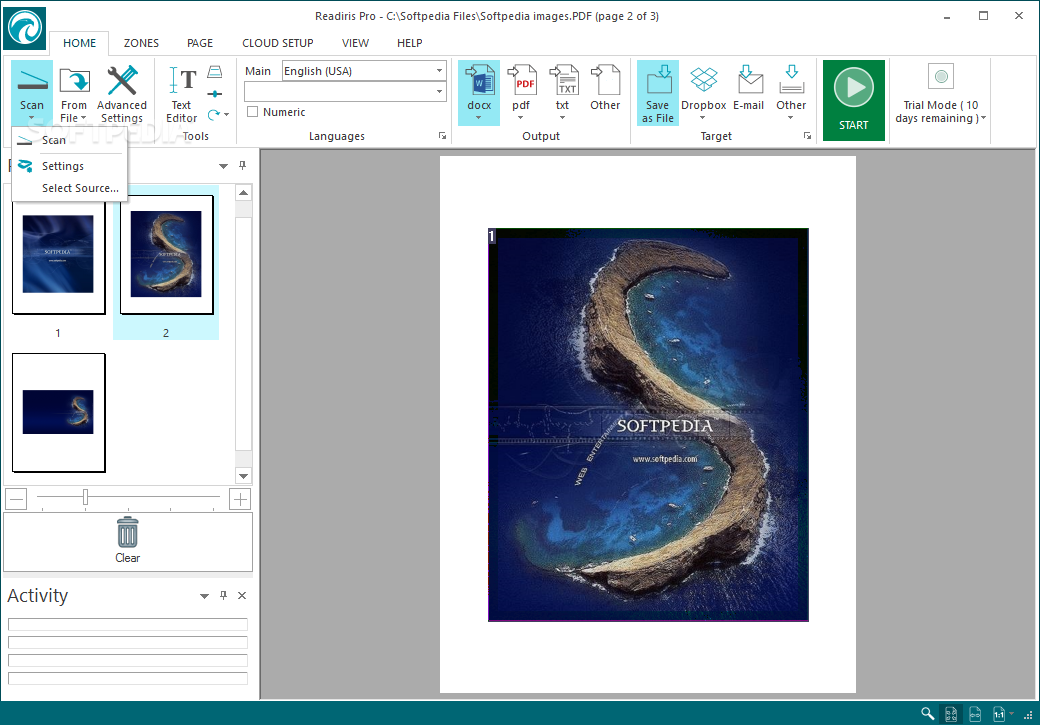
Task: Click the perspective correction icon in Tools
Action: click(215, 72)
